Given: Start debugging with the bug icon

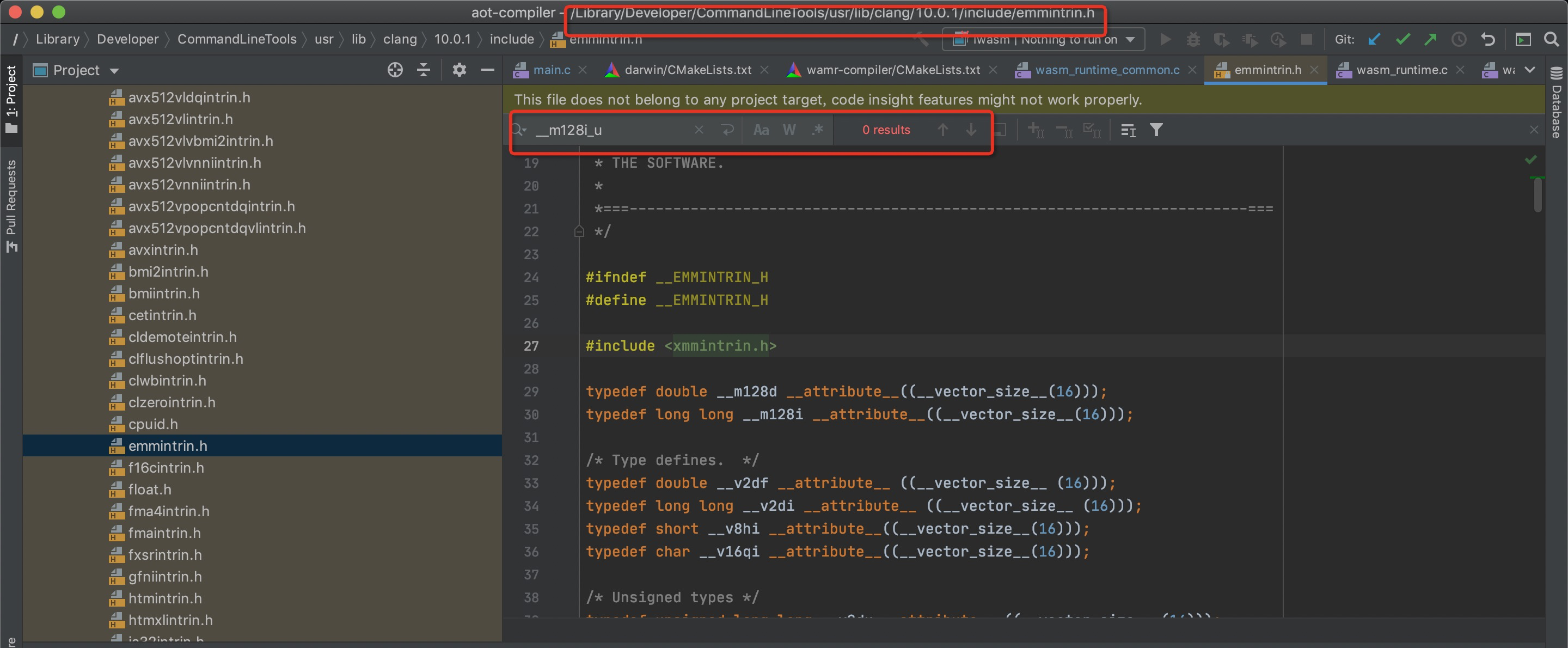Looking at the screenshot, I should pos(1192,39).
